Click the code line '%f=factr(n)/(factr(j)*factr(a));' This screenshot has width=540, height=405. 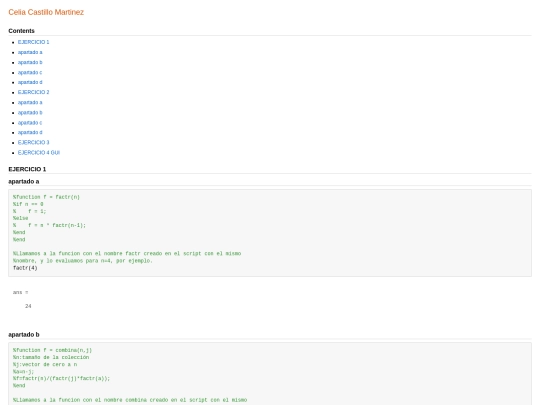[61, 378]
